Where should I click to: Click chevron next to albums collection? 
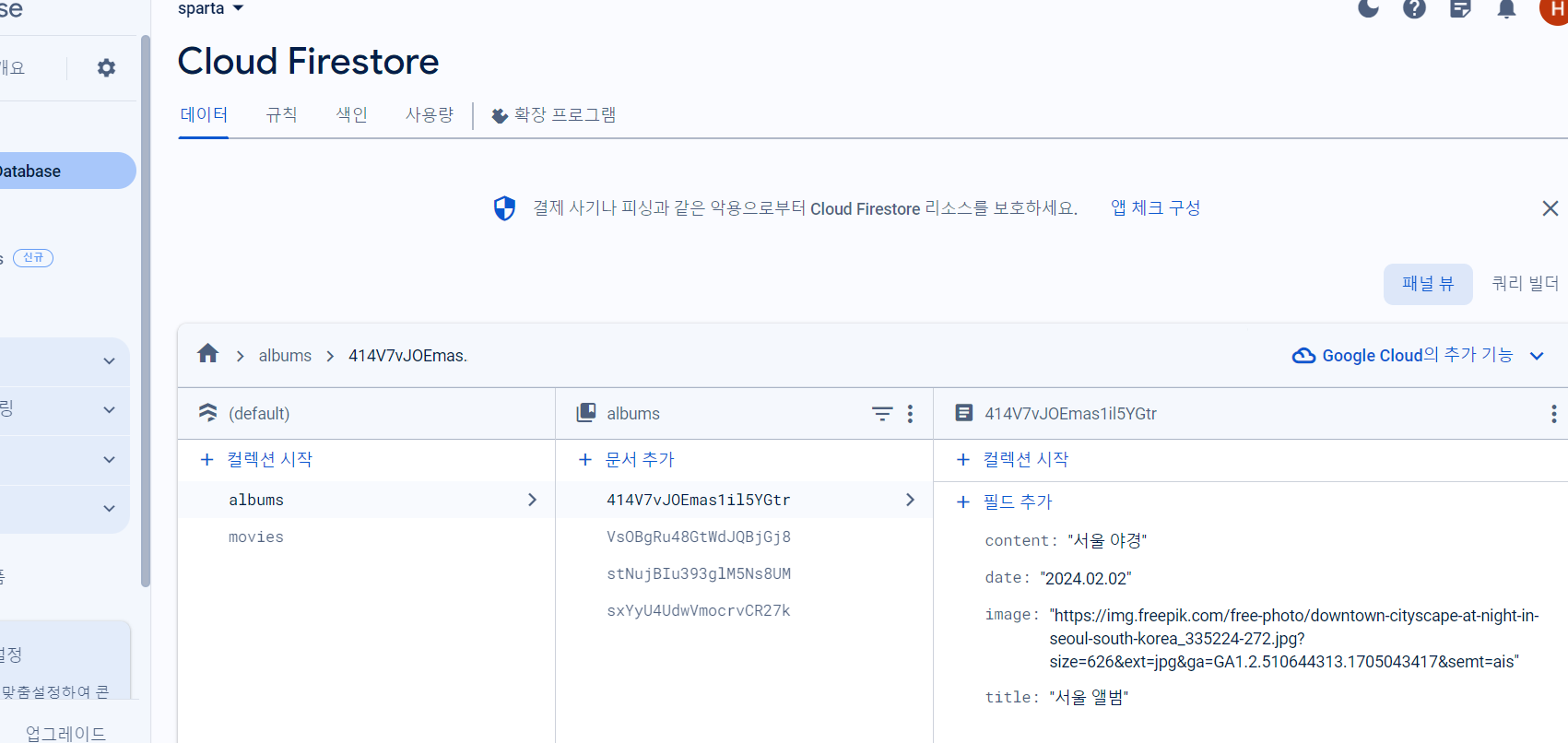(x=532, y=500)
